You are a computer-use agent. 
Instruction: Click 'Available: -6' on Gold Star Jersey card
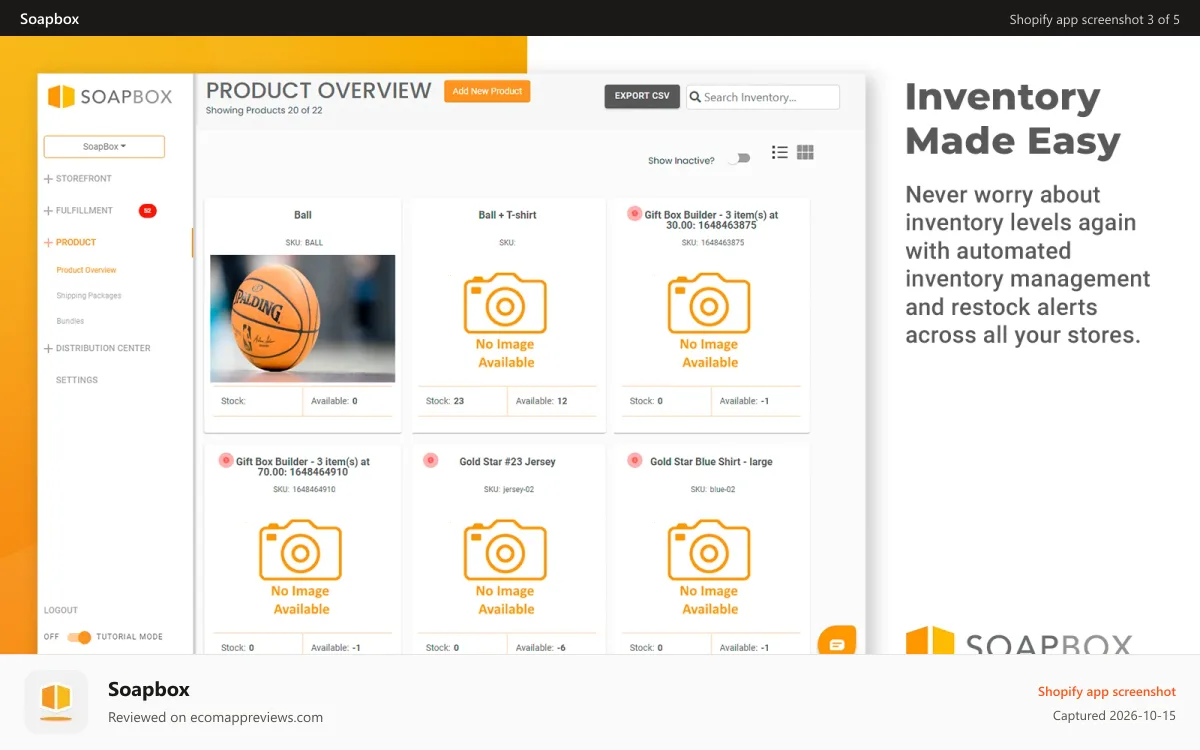541,648
